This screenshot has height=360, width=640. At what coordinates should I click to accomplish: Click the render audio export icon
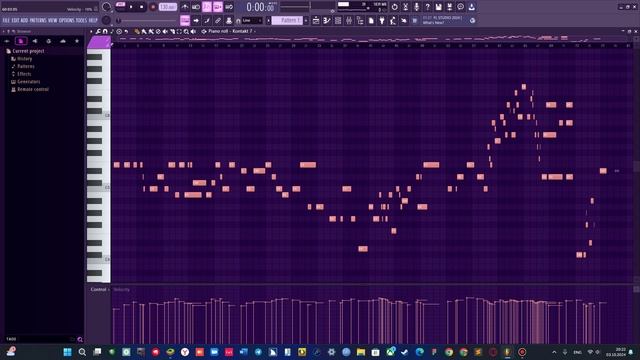(x=449, y=7)
